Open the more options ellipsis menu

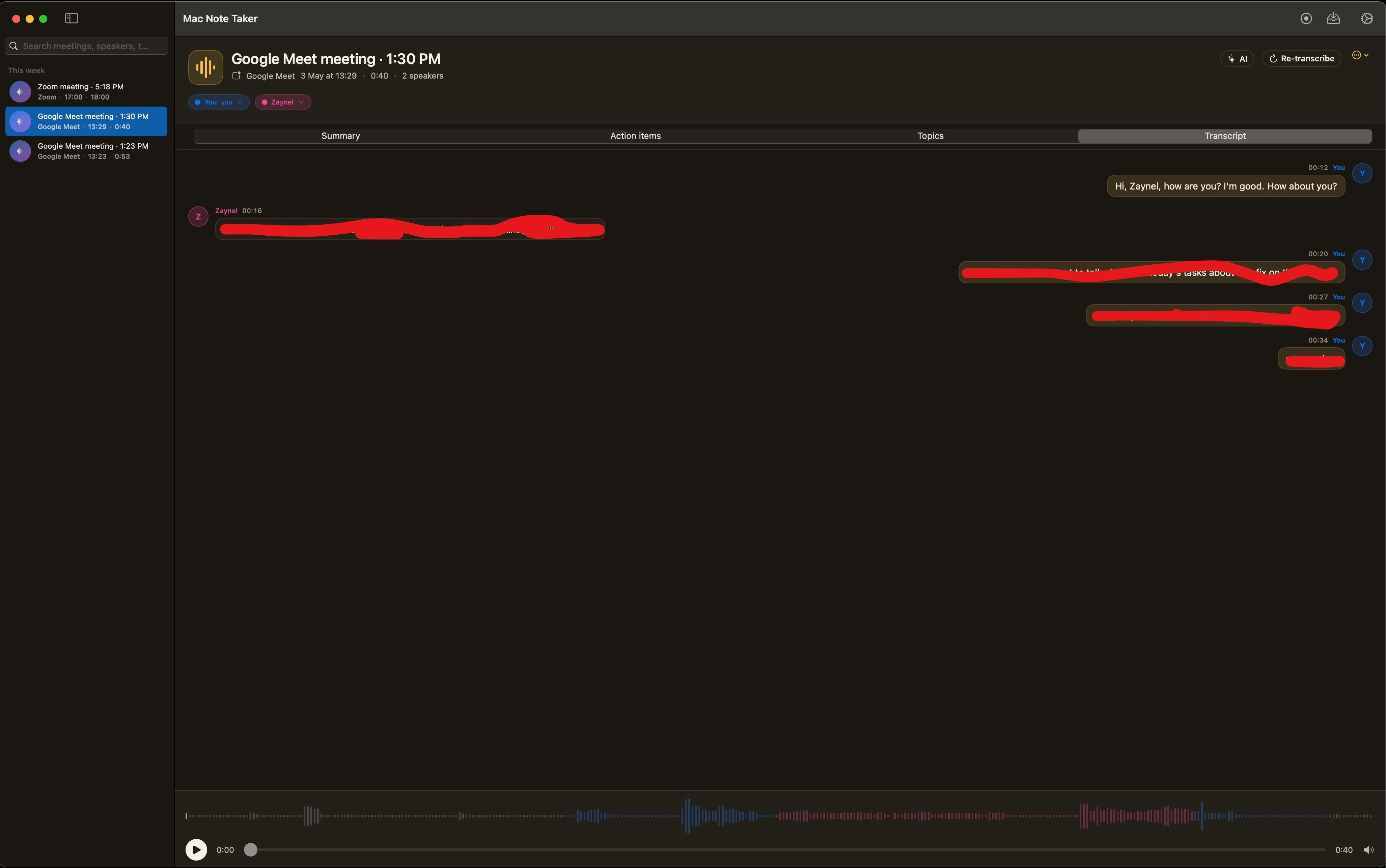pos(1360,55)
